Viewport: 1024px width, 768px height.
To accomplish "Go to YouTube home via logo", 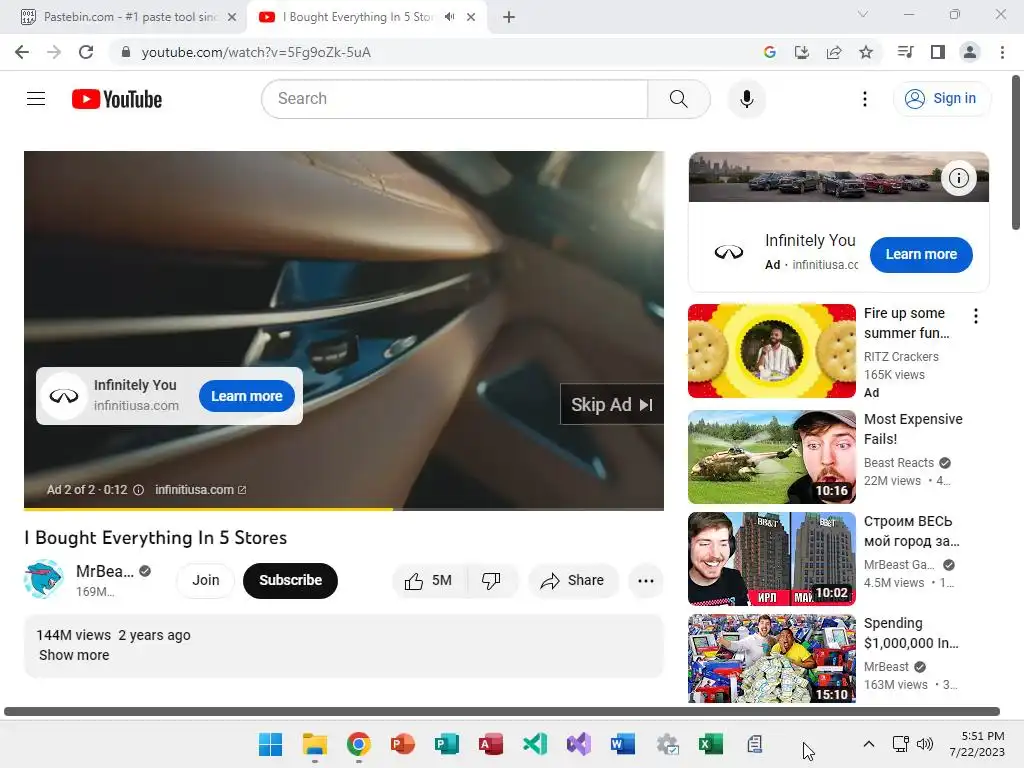I will coord(117,99).
